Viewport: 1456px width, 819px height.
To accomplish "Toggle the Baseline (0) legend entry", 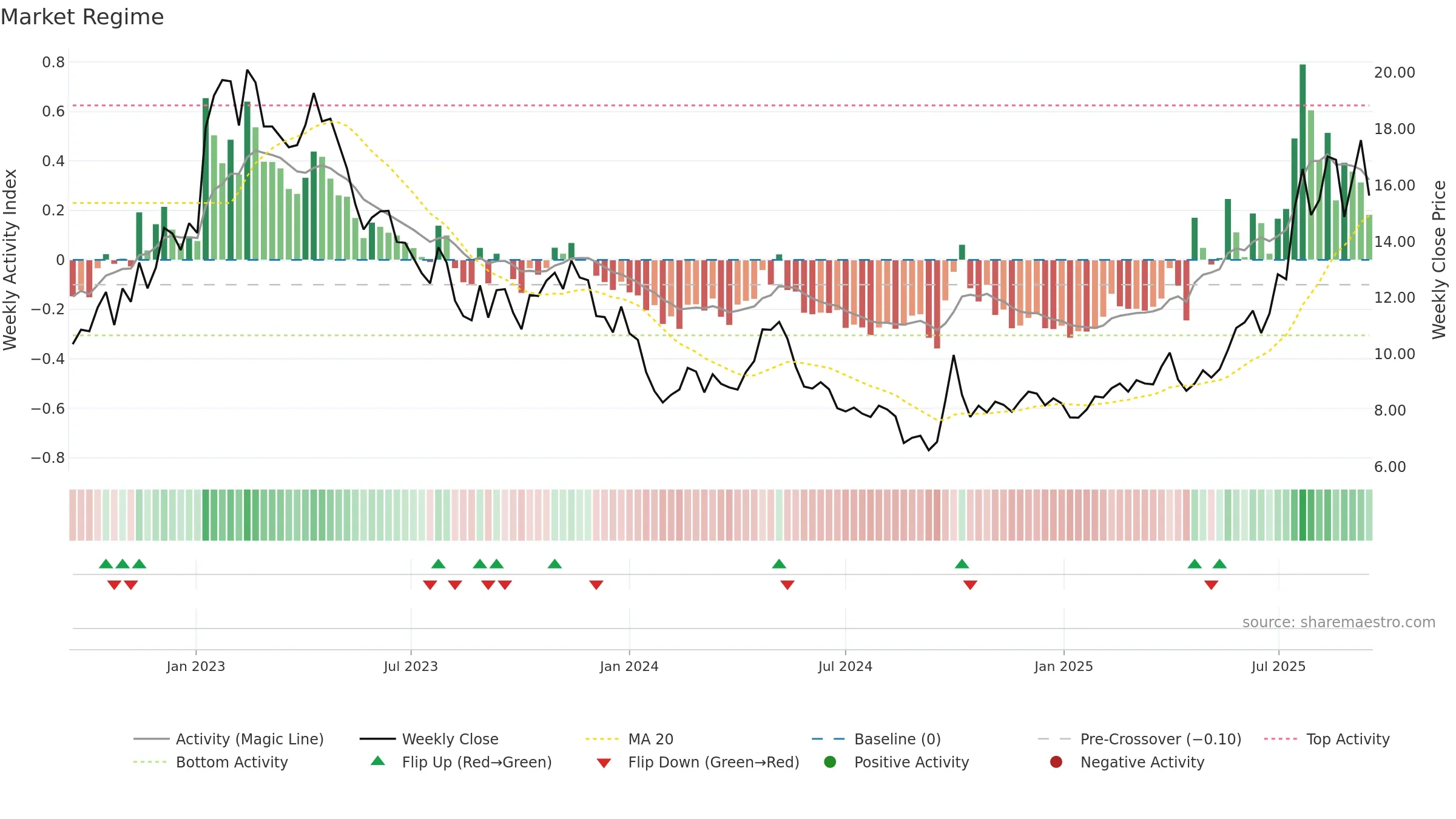I will point(877,739).
